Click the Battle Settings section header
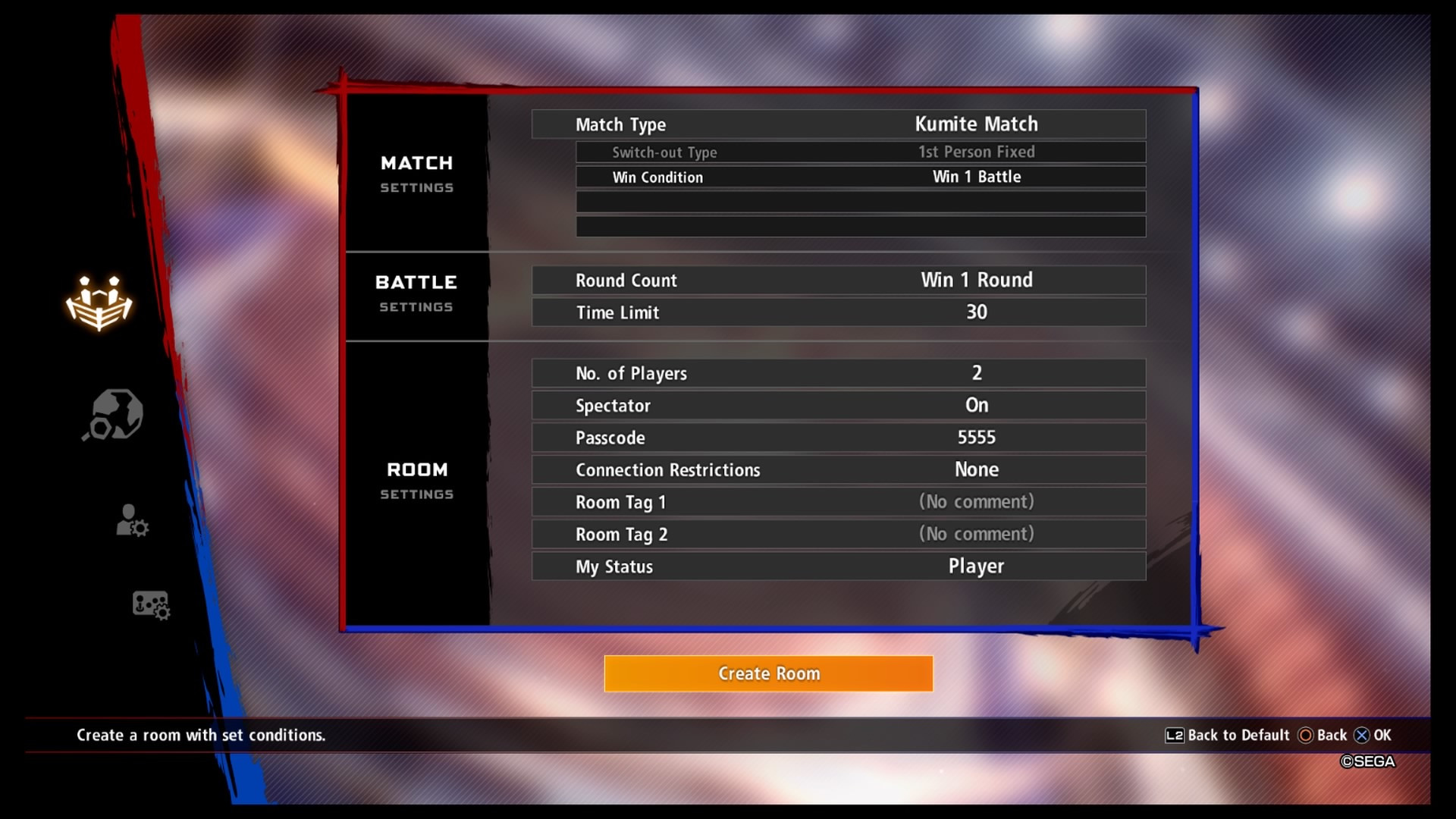The height and width of the screenshot is (819, 1456). click(x=416, y=292)
